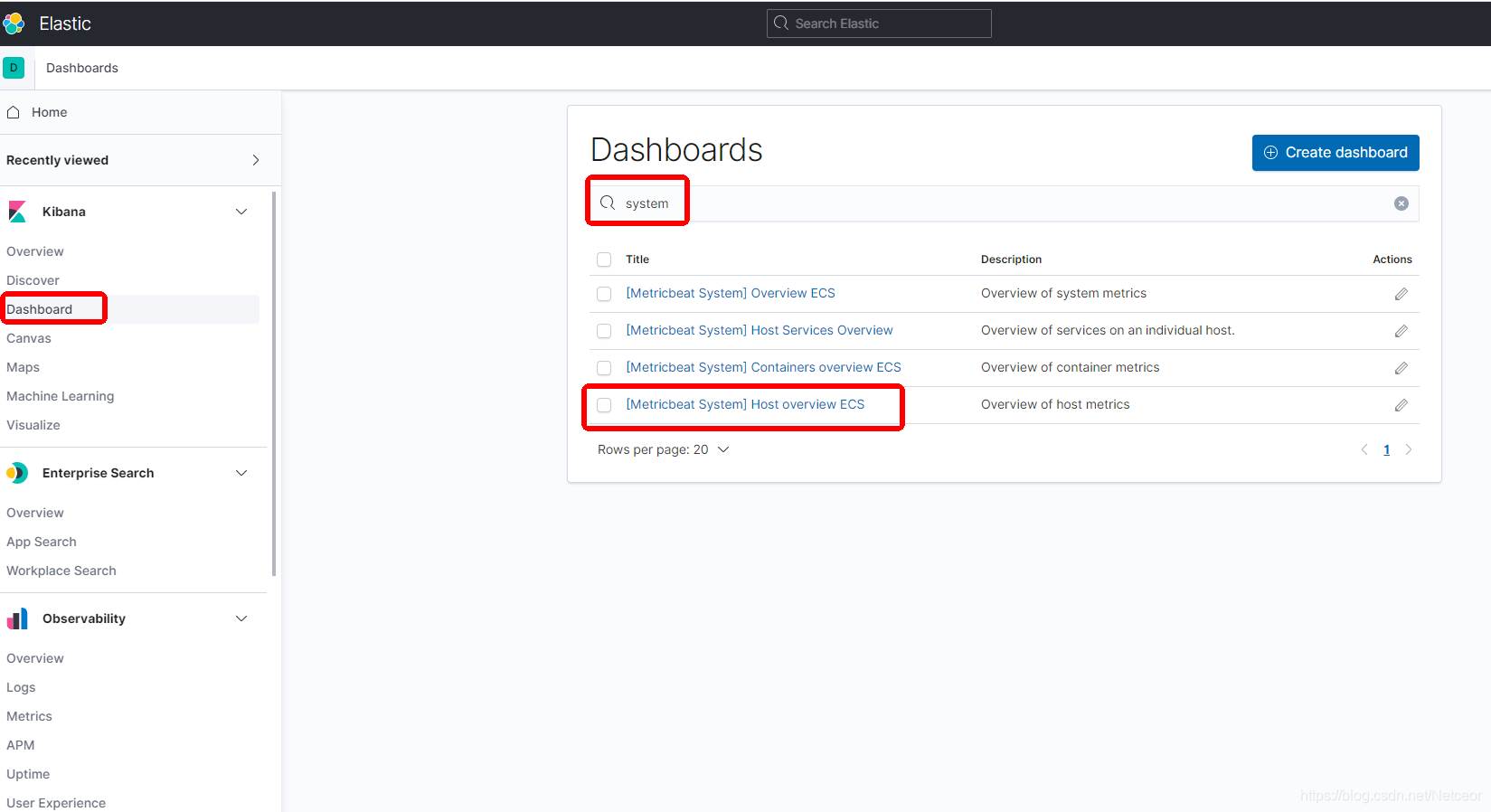The height and width of the screenshot is (812, 1491).
Task: Expand the Recently viewed section
Action: tap(256, 160)
